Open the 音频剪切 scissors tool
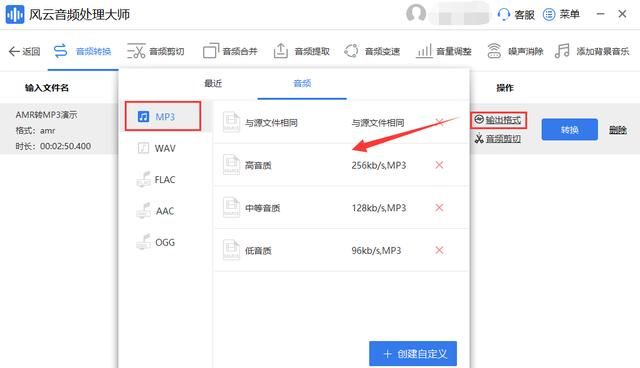 click(136, 51)
